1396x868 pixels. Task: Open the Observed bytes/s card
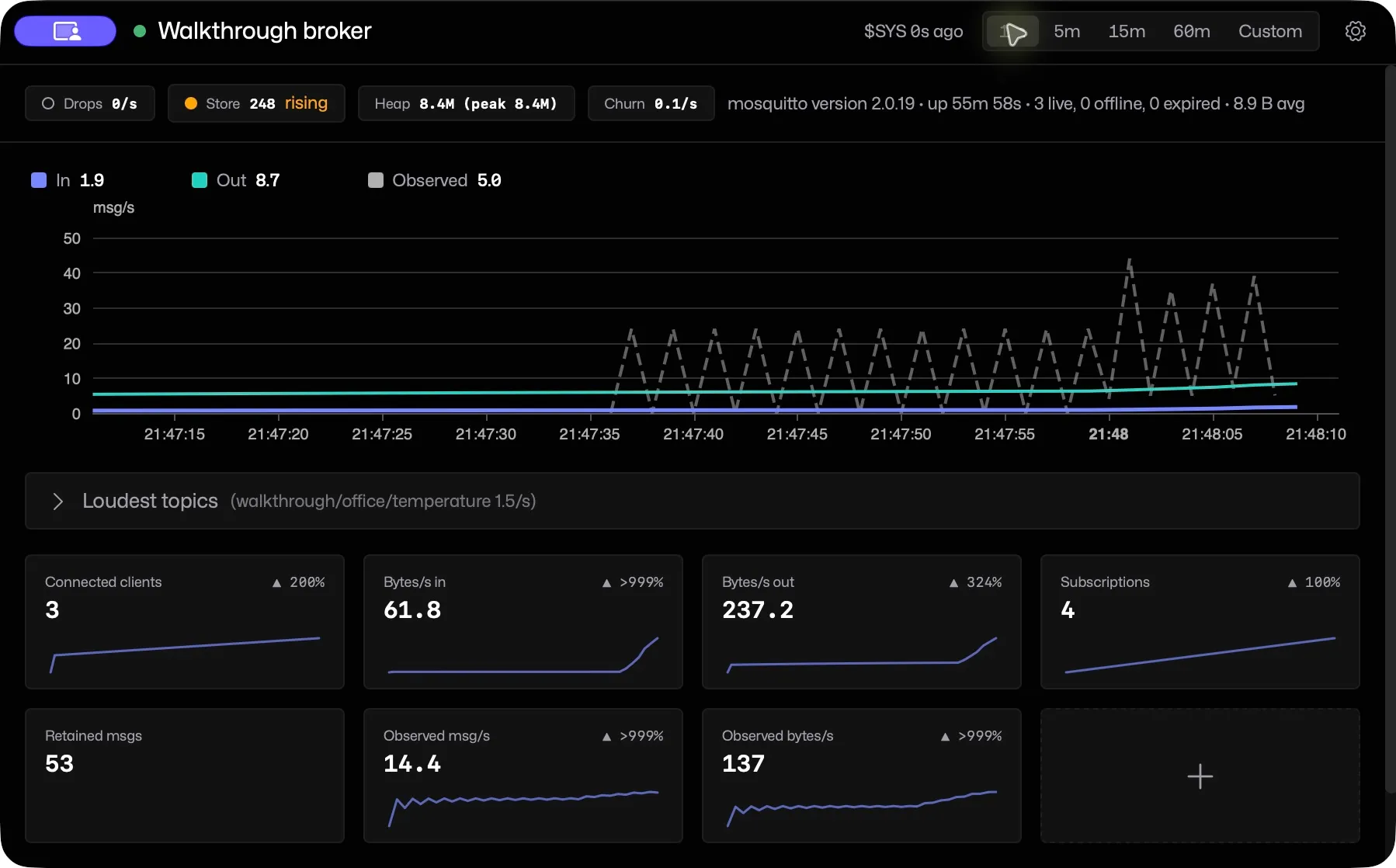(862, 776)
